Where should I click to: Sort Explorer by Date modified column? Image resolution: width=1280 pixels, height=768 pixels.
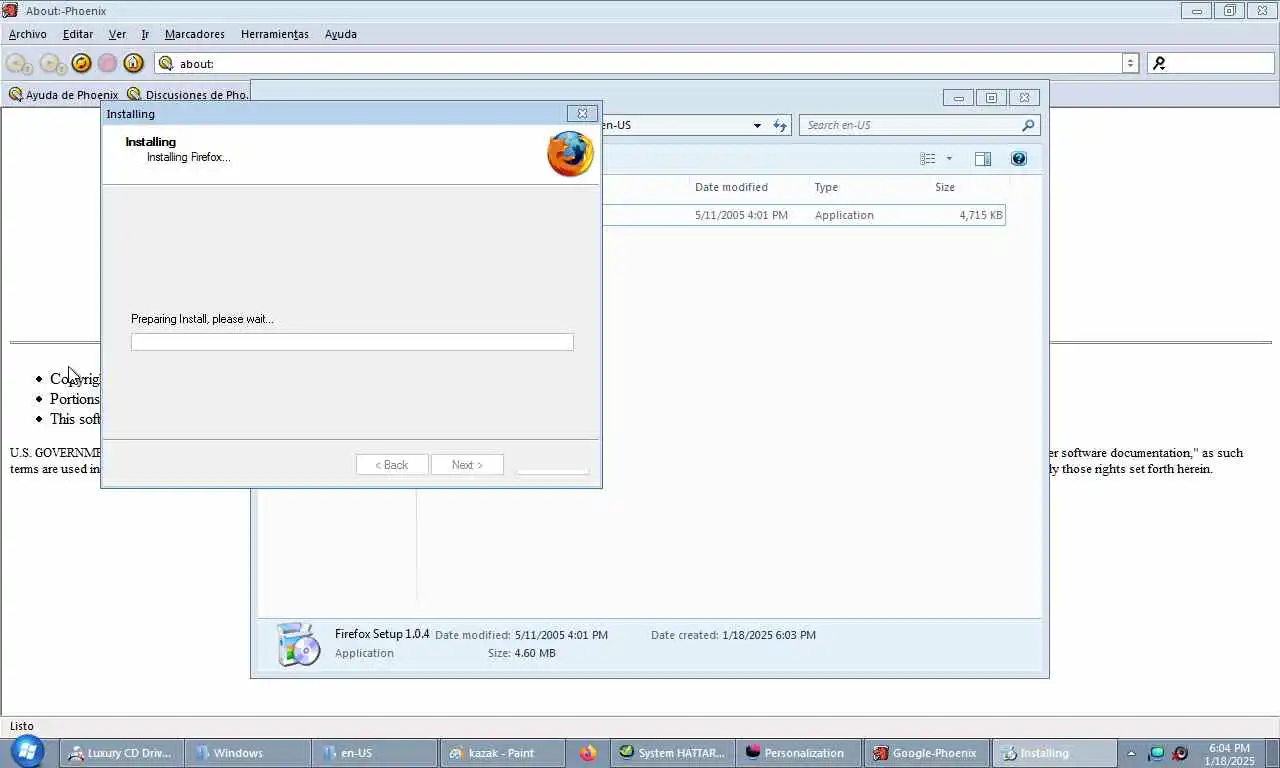[x=731, y=187]
